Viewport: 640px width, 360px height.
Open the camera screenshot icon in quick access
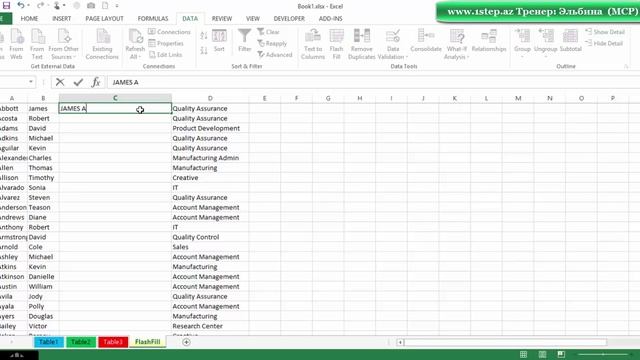pos(91,6)
